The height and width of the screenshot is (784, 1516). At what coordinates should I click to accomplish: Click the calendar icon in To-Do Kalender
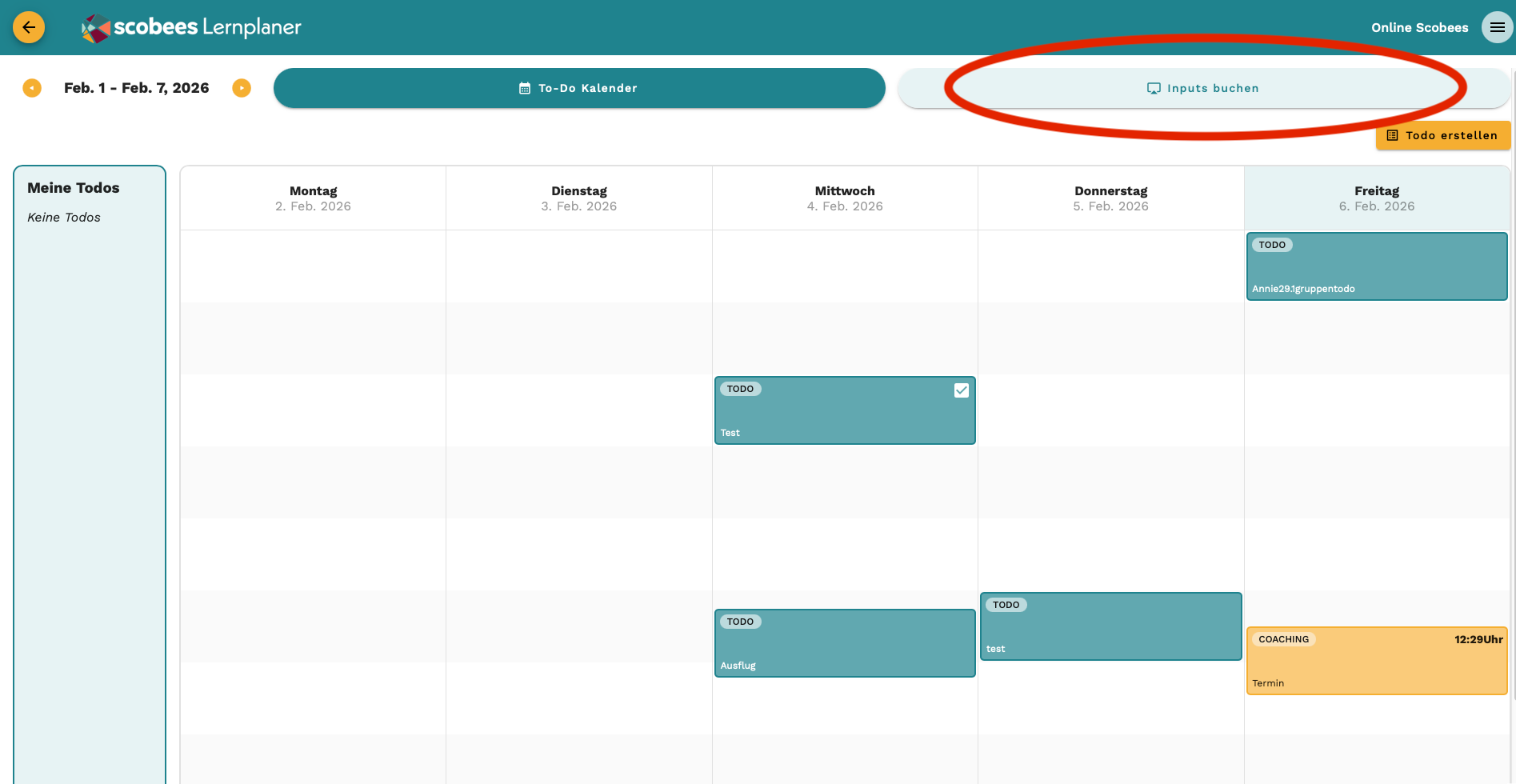[525, 89]
